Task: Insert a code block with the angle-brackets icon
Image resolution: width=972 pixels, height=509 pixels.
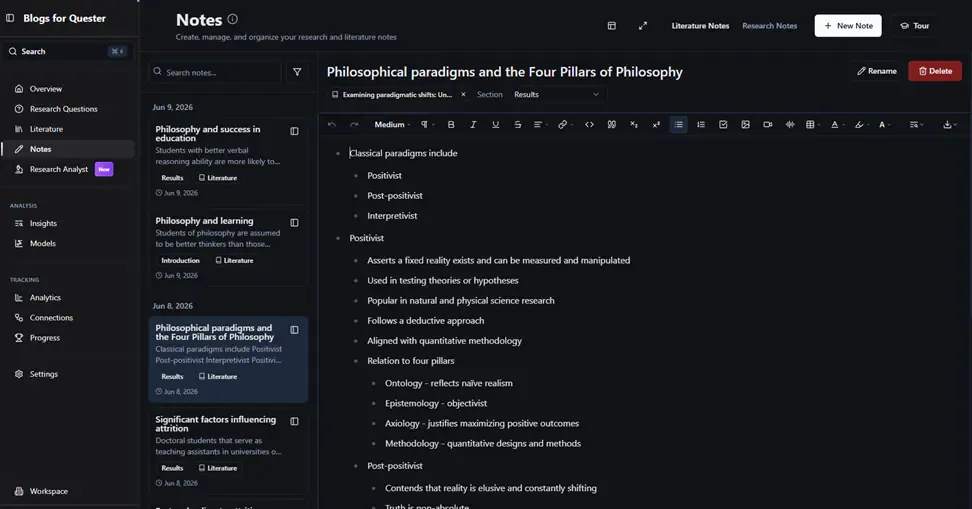Action: pyautogui.click(x=590, y=125)
